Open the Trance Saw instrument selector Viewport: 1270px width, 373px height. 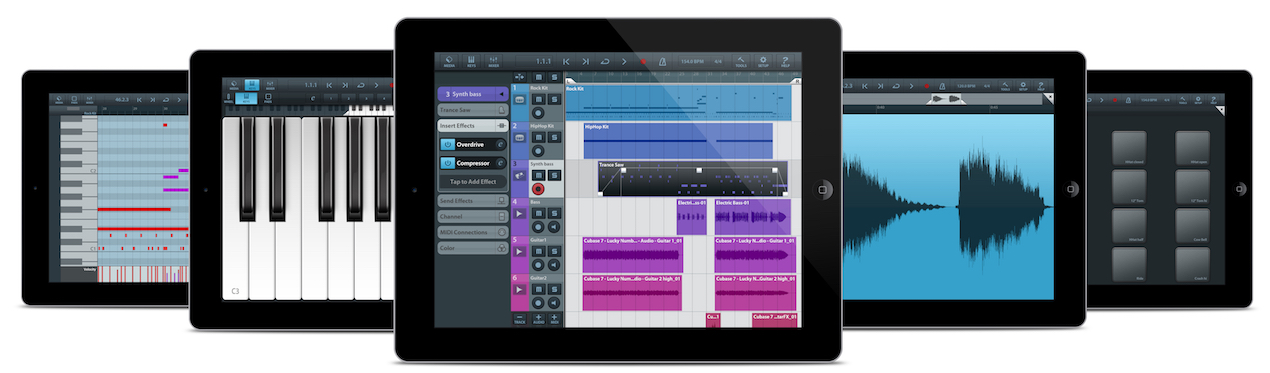click(x=473, y=110)
